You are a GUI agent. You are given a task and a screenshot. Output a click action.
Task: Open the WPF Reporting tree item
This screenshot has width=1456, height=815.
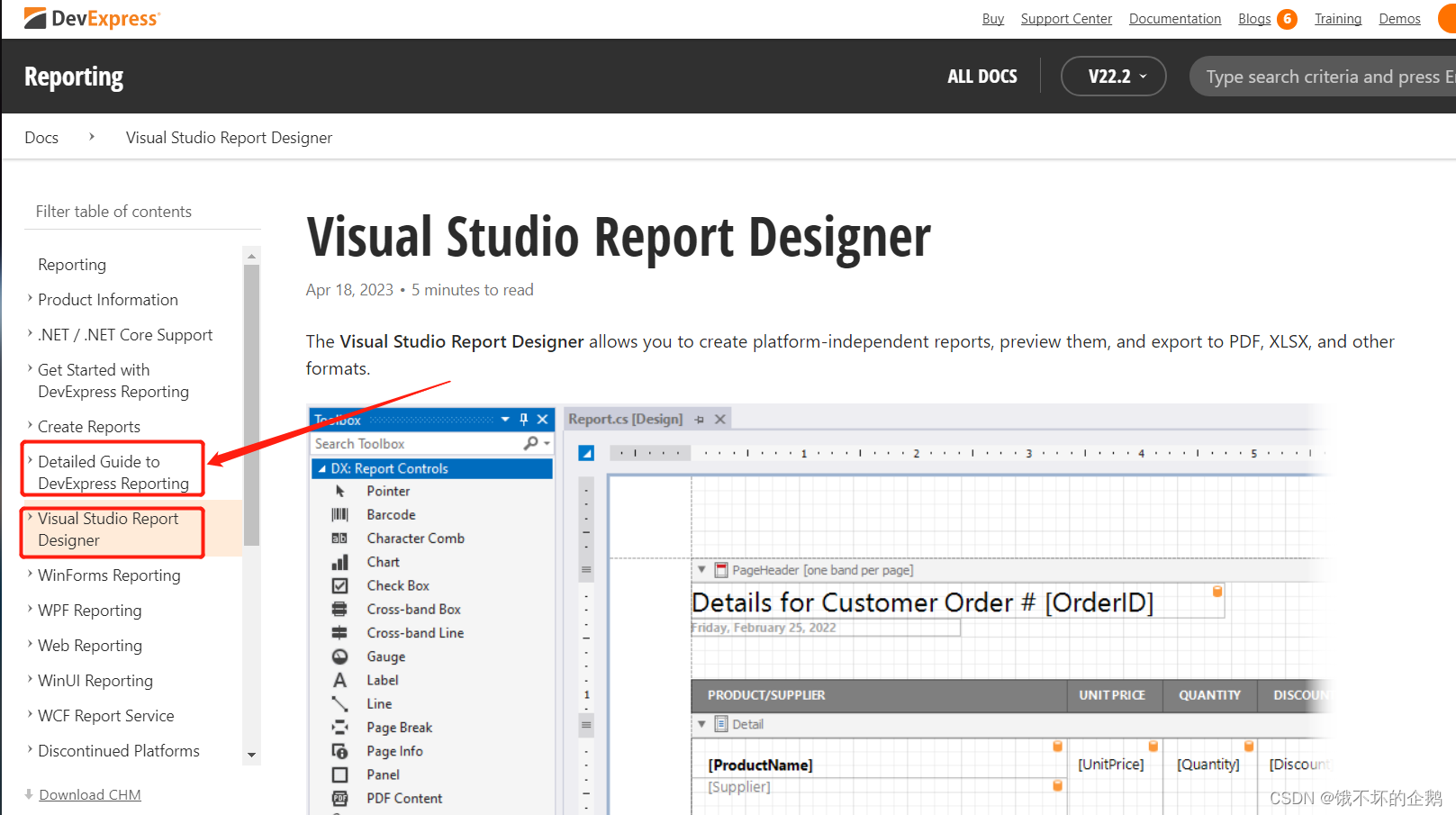coord(90,610)
